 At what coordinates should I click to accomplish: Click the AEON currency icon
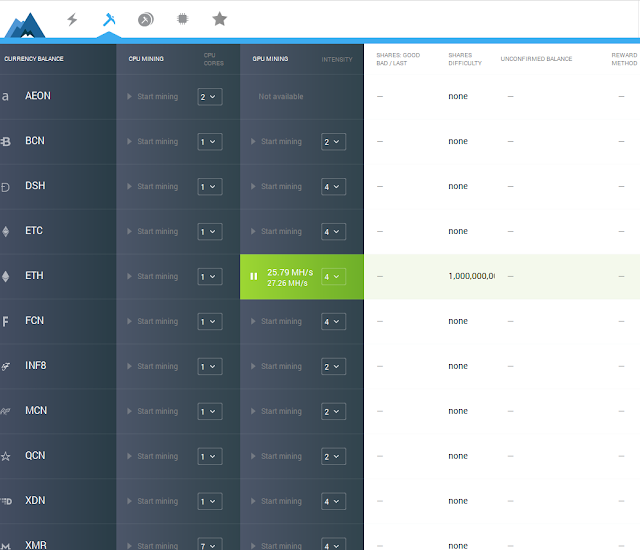click(x=5, y=97)
